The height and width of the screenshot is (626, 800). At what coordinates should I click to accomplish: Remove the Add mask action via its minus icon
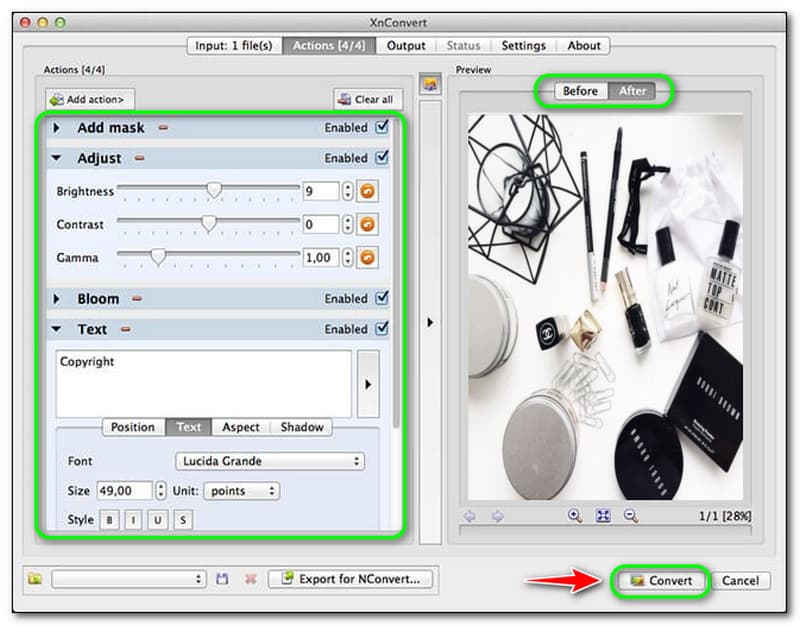[163, 128]
